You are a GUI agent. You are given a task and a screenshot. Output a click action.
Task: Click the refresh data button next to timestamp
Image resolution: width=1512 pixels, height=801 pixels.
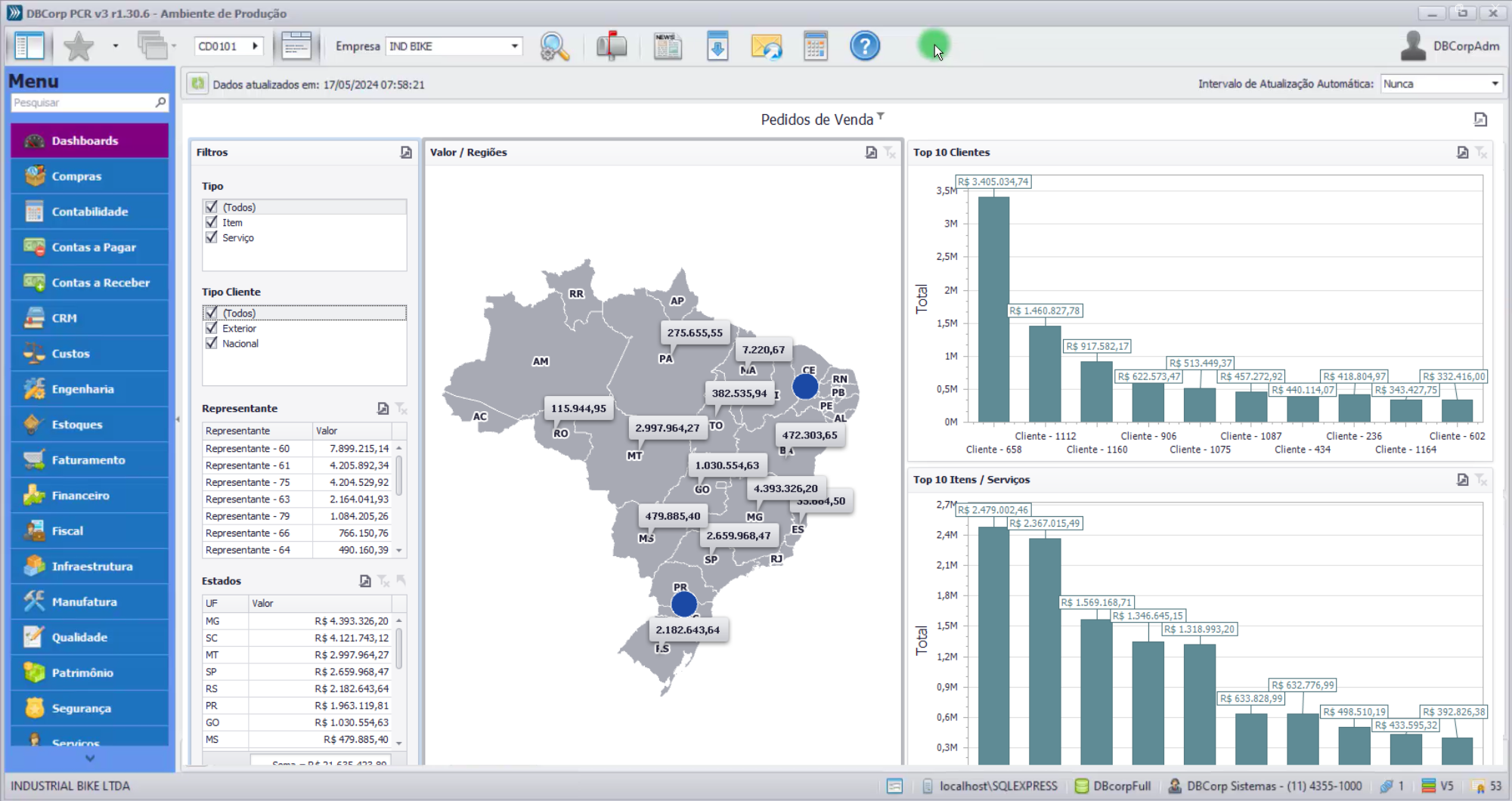pos(197,84)
